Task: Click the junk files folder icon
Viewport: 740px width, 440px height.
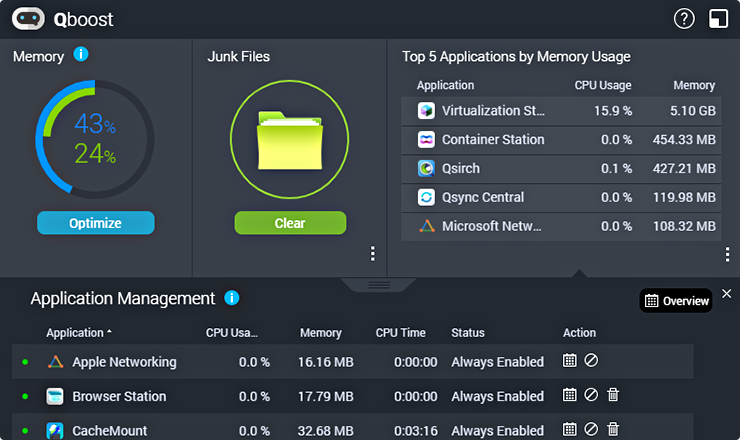Action: click(290, 140)
